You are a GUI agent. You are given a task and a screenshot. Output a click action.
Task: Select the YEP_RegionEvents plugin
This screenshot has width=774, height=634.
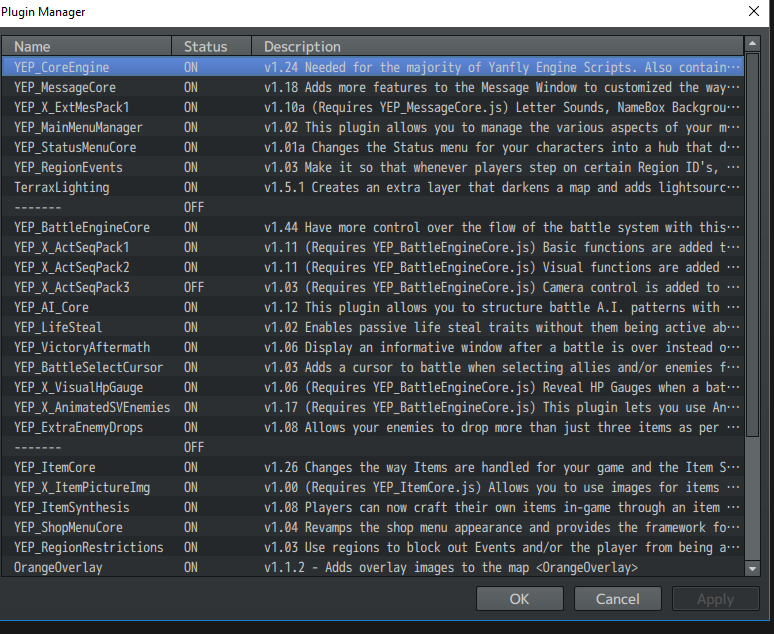point(373,167)
